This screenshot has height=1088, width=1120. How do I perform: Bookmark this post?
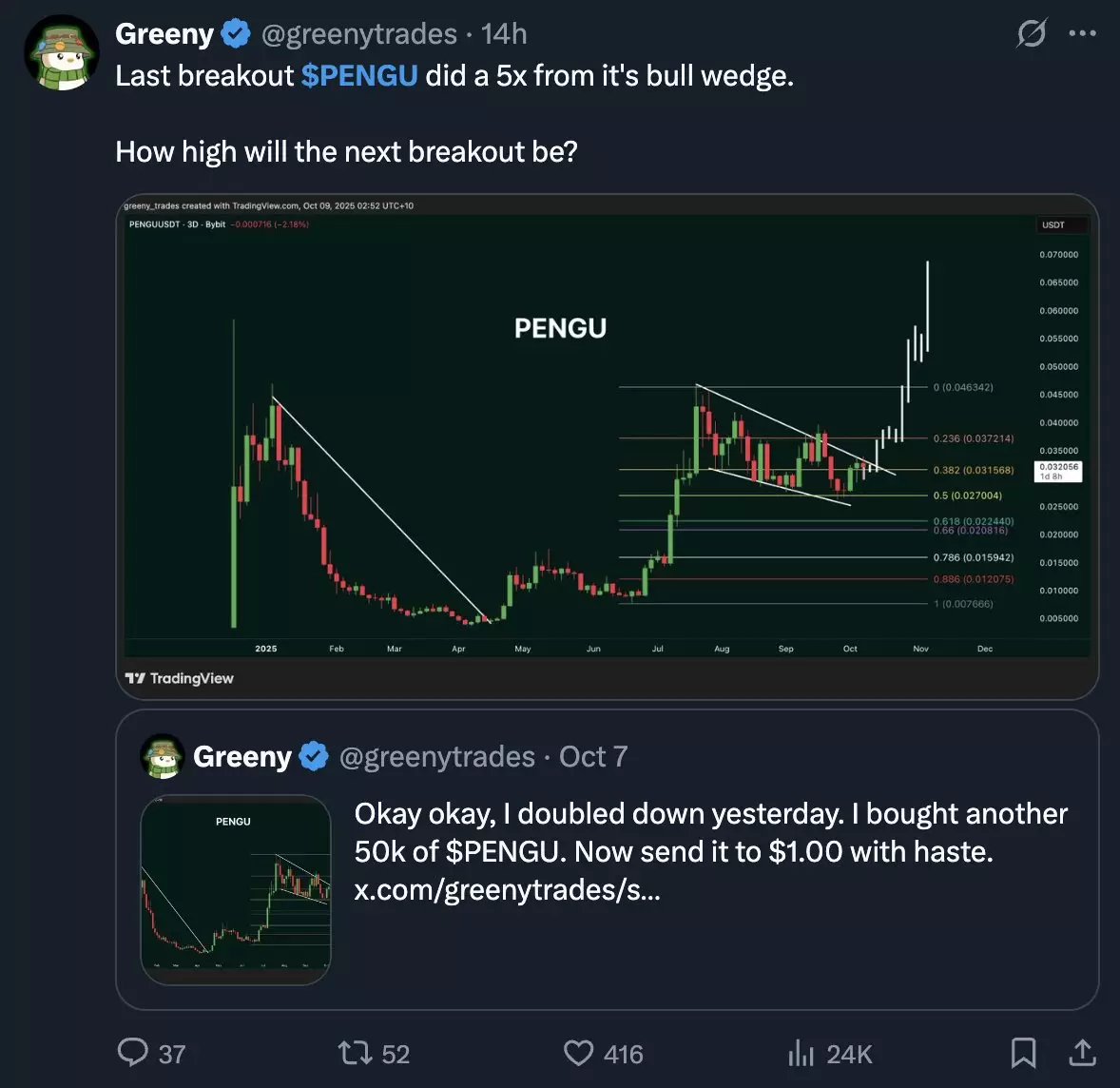pyautogui.click(x=1023, y=1052)
